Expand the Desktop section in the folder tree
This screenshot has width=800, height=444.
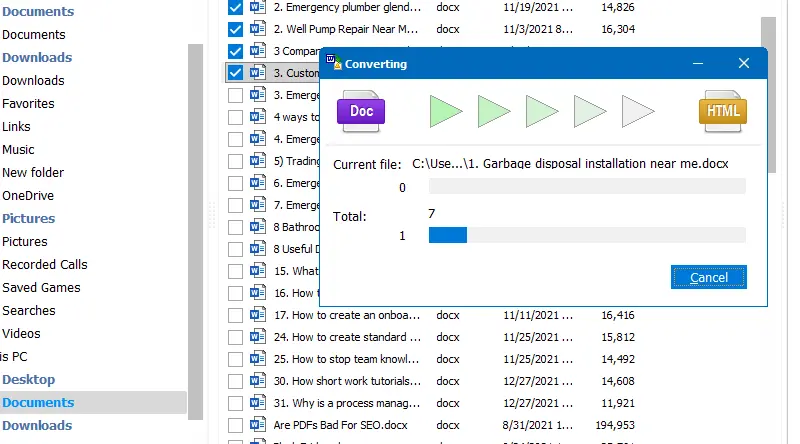coord(28,379)
